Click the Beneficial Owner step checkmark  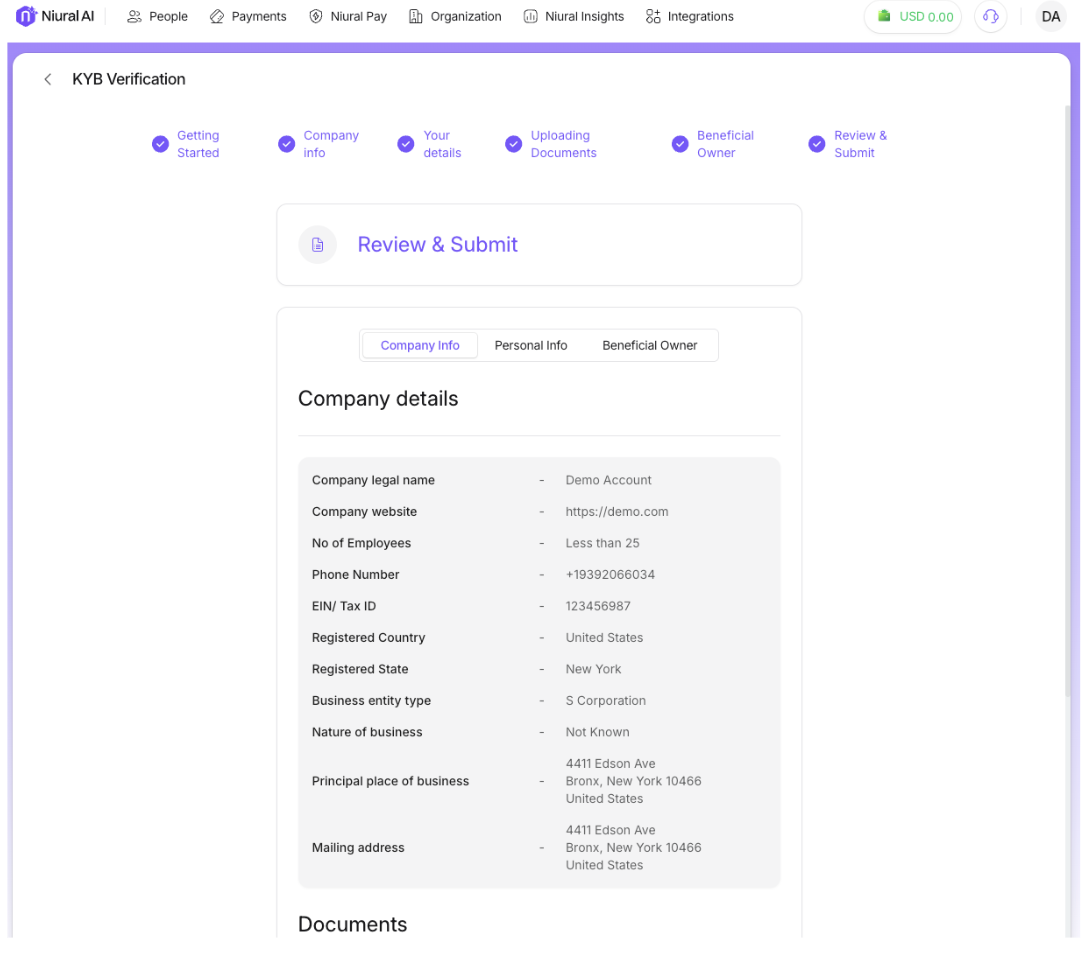click(x=680, y=144)
